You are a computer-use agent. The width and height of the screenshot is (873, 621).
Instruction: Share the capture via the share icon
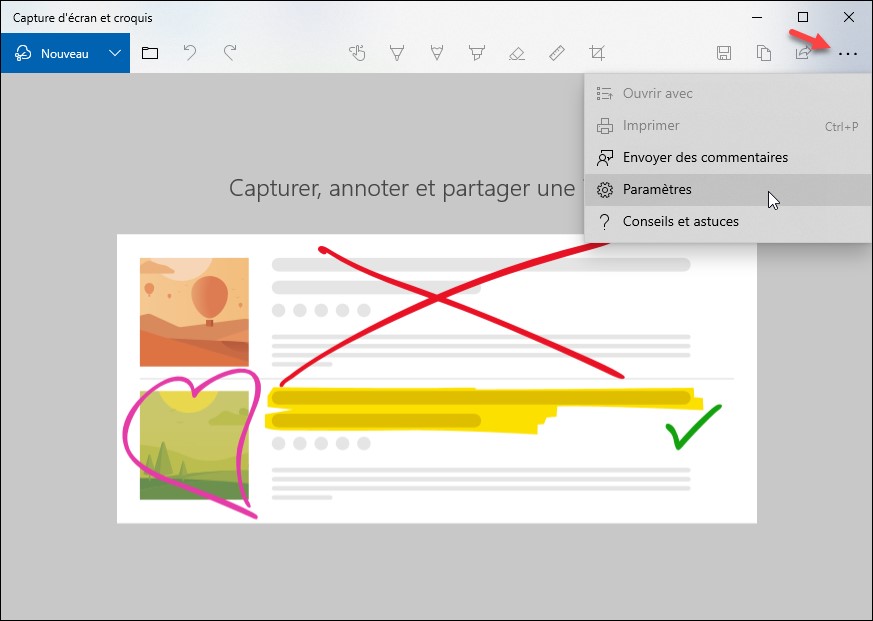coord(803,53)
